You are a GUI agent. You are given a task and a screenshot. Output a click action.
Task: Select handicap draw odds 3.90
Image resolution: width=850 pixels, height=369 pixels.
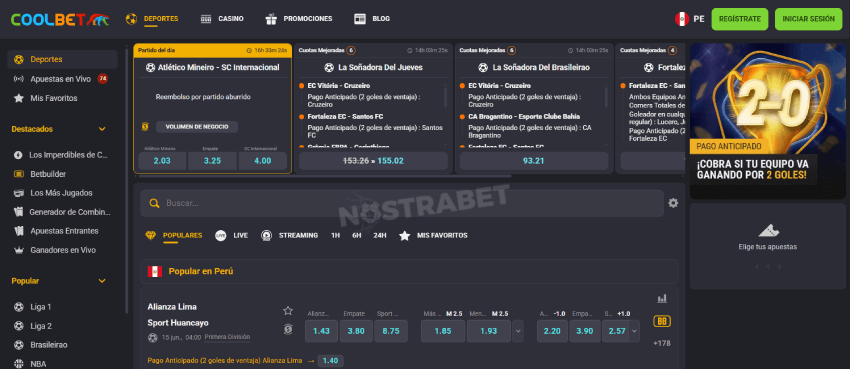pos(585,331)
